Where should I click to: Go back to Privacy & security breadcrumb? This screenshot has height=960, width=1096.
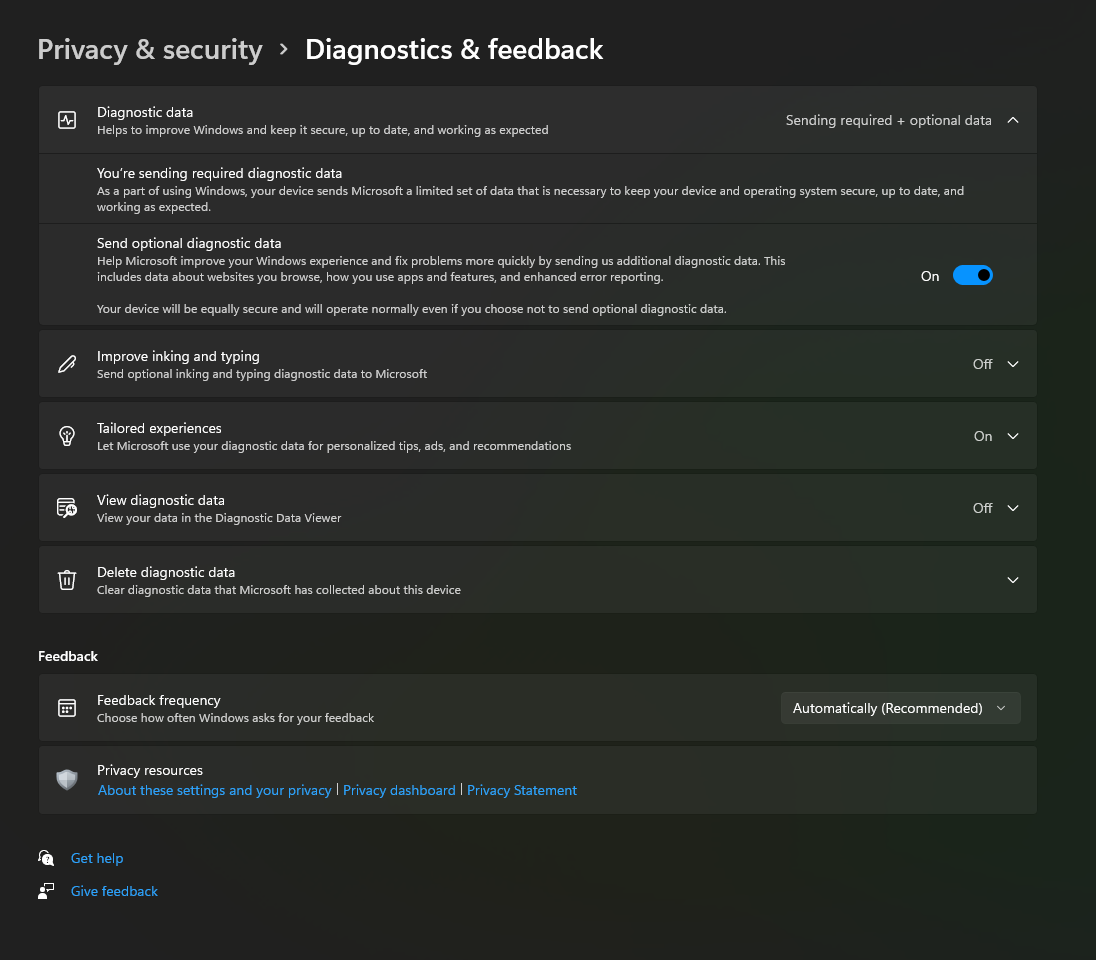(x=150, y=50)
